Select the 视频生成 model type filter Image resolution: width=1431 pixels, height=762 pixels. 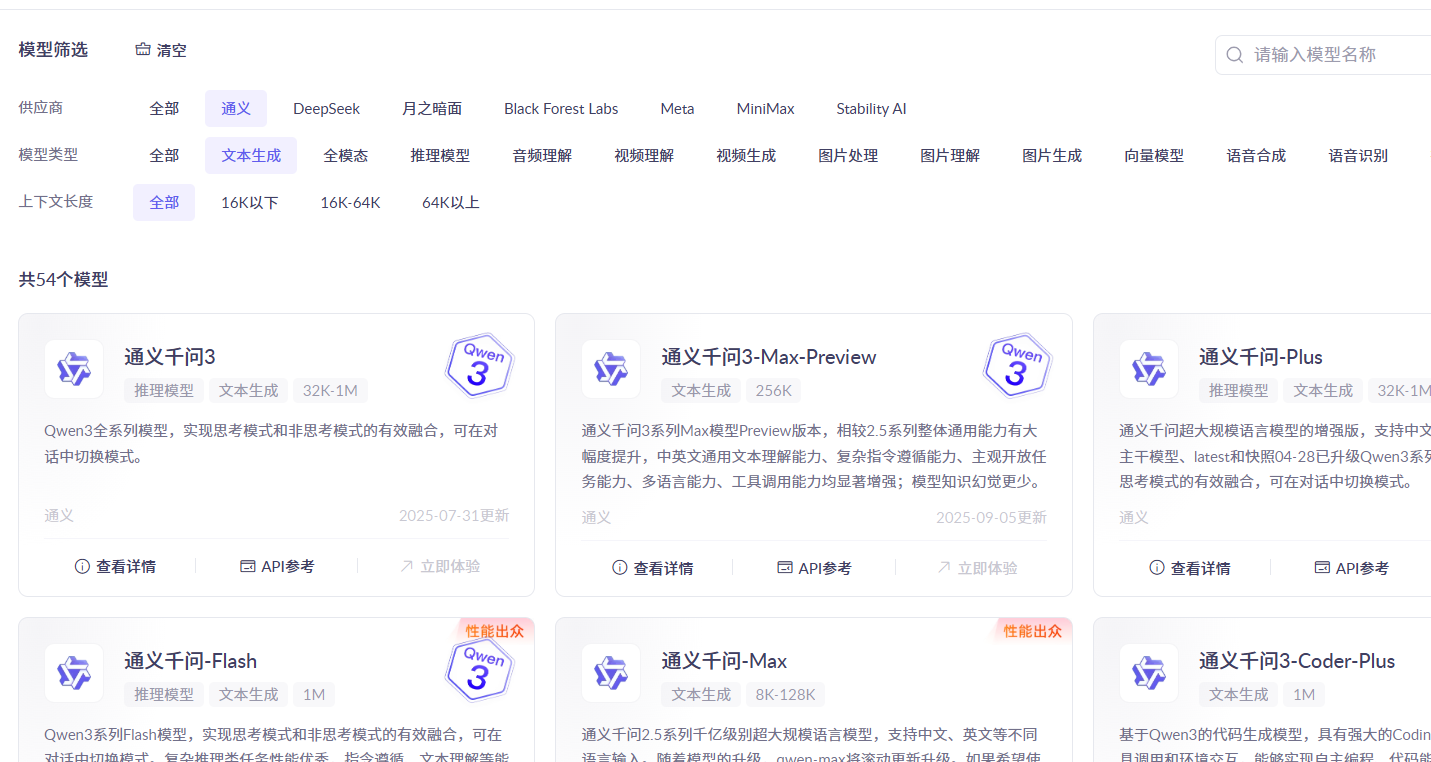pos(746,155)
